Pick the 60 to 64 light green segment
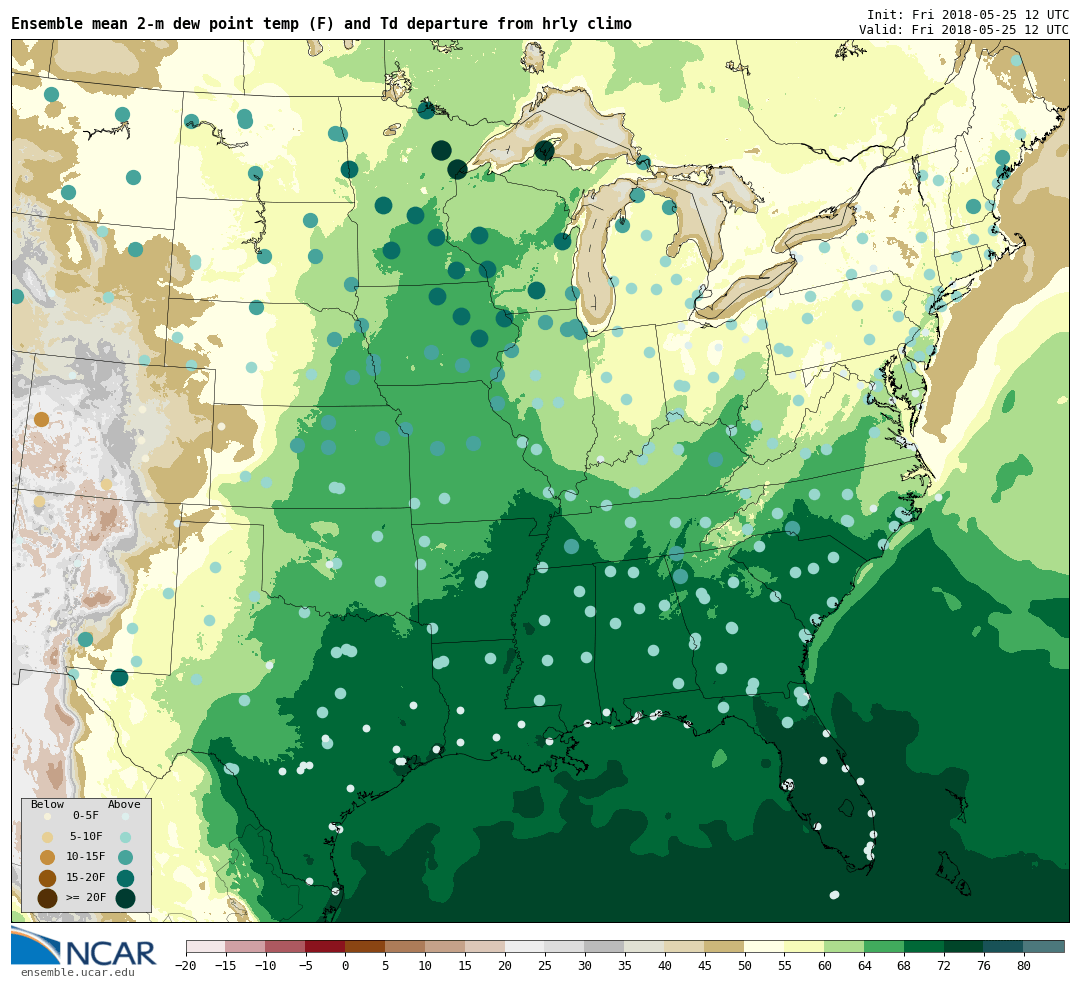Image resolution: width=1080 pixels, height=985 pixels. click(x=844, y=946)
